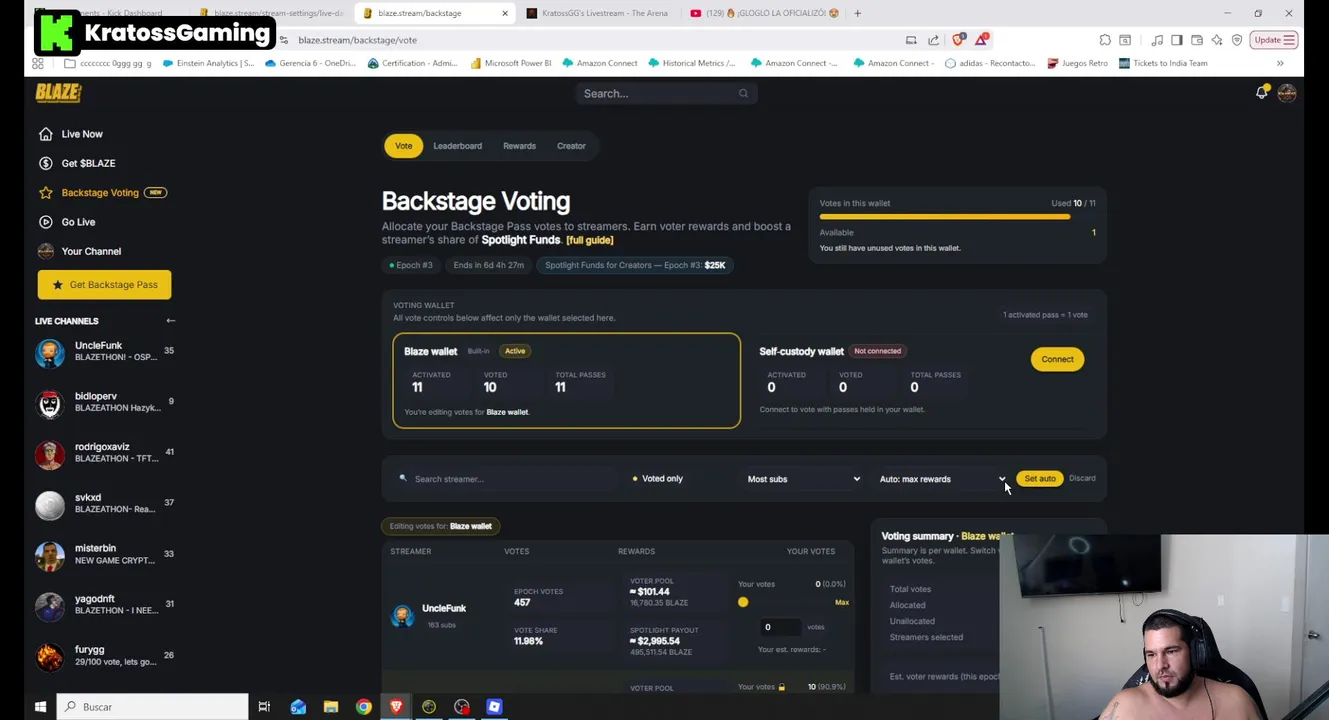The width and height of the screenshot is (1329, 720).
Task: Click the share icon in the address bar
Action: 933,40
